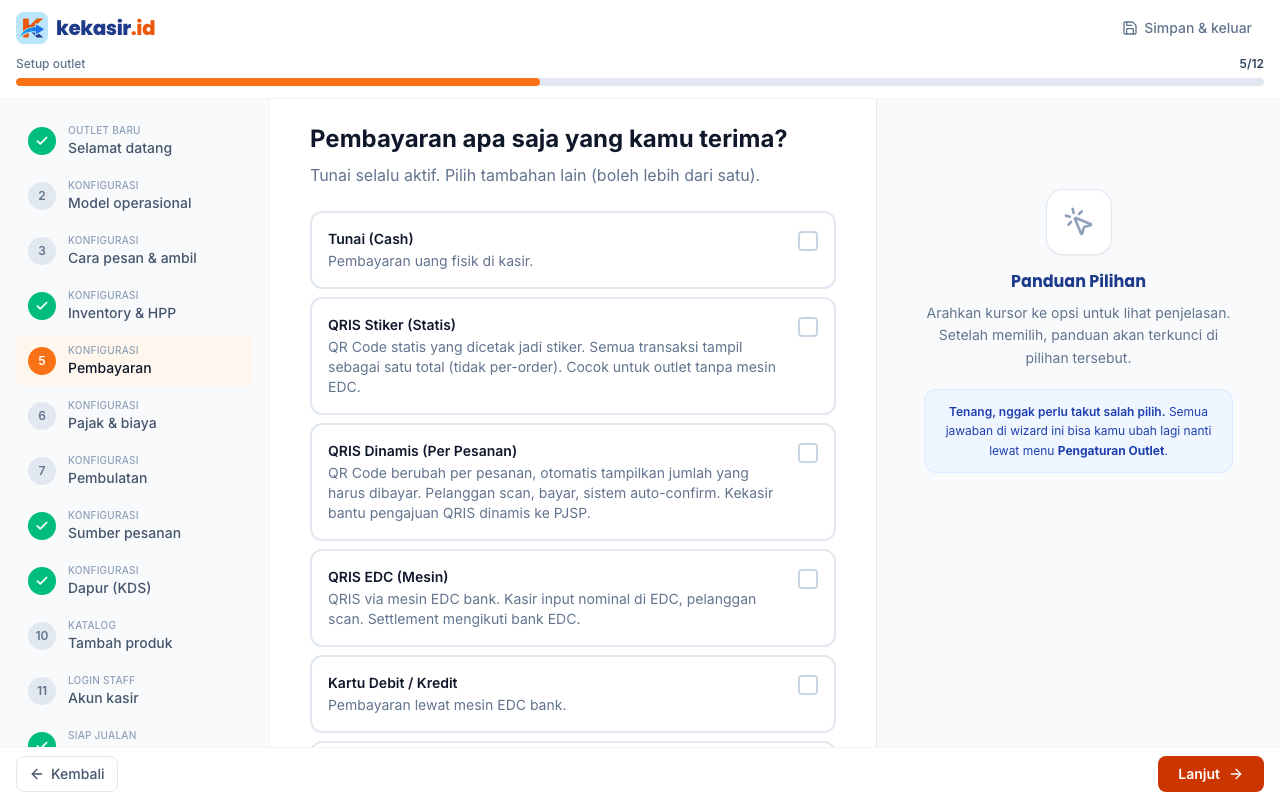Go to the Pembulatan step
The image size is (1280, 800).
click(x=134, y=471)
